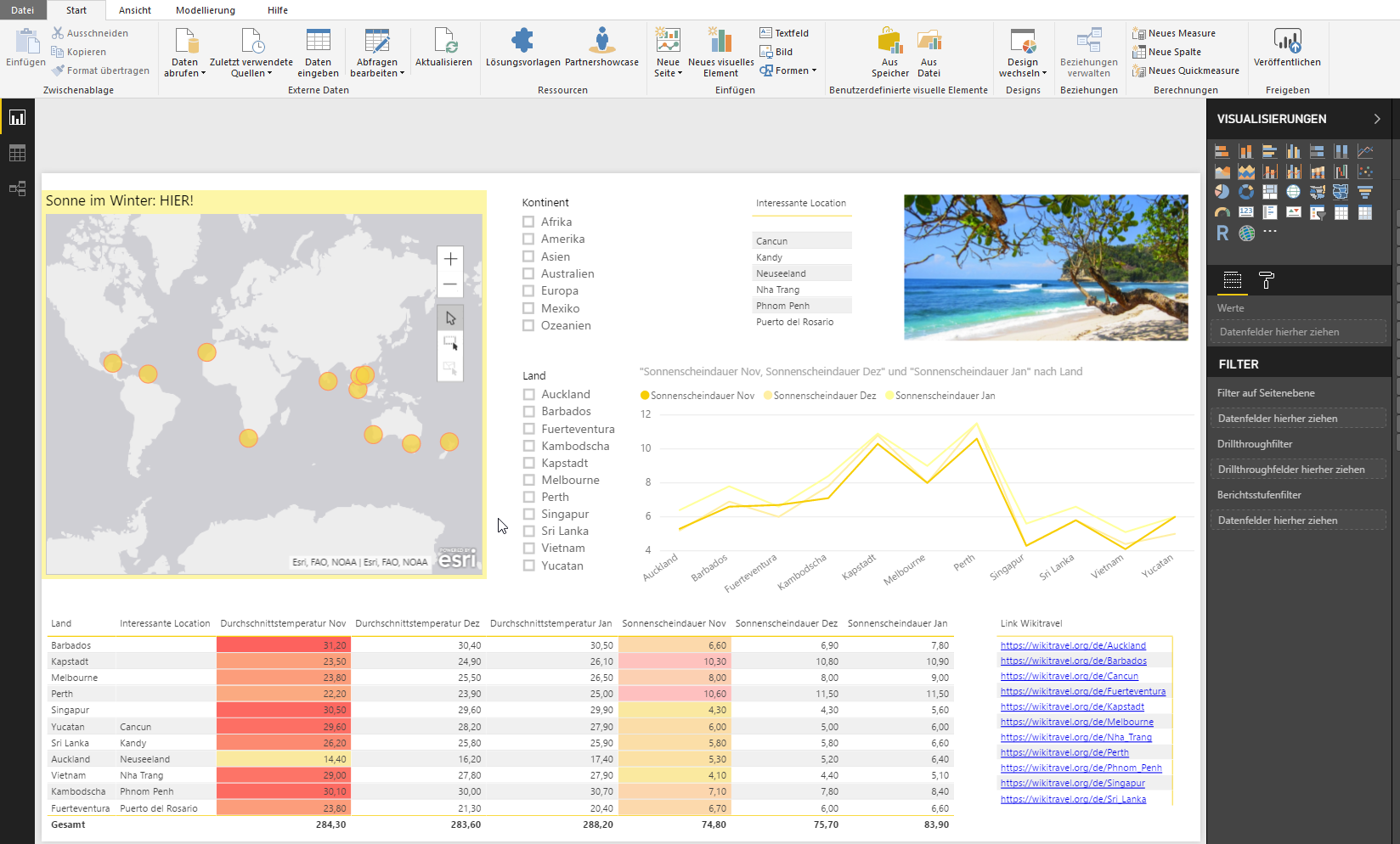The height and width of the screenshot is (844, 1400).
Task: Open more visualizations ellipsis menu
Action: coord(1270,231)
